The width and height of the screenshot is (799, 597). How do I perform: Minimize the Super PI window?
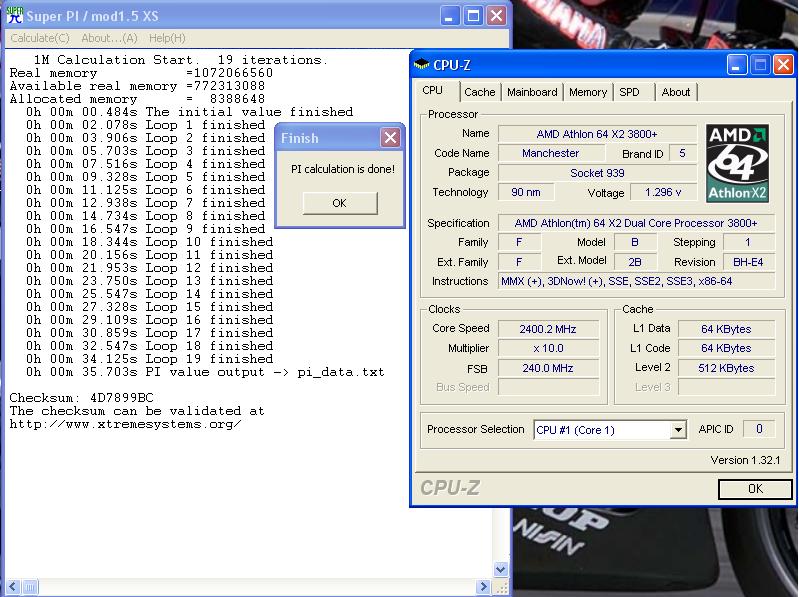(x=449, y=16)
